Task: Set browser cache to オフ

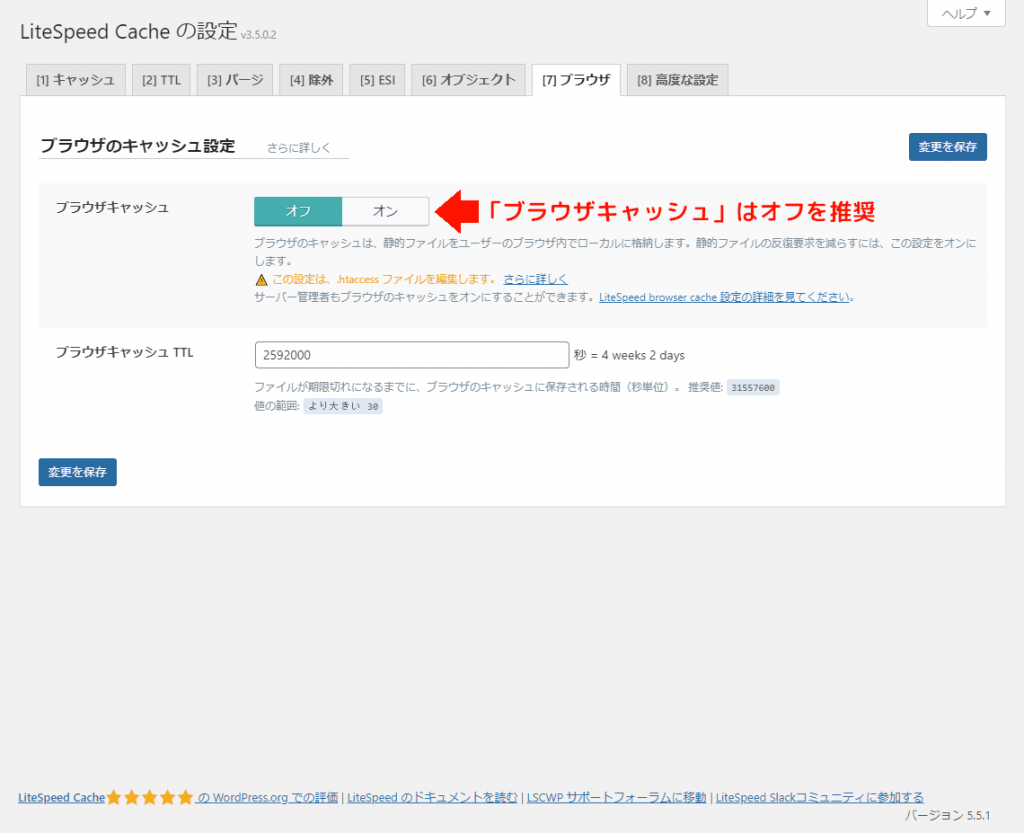Action: [298, 211]
